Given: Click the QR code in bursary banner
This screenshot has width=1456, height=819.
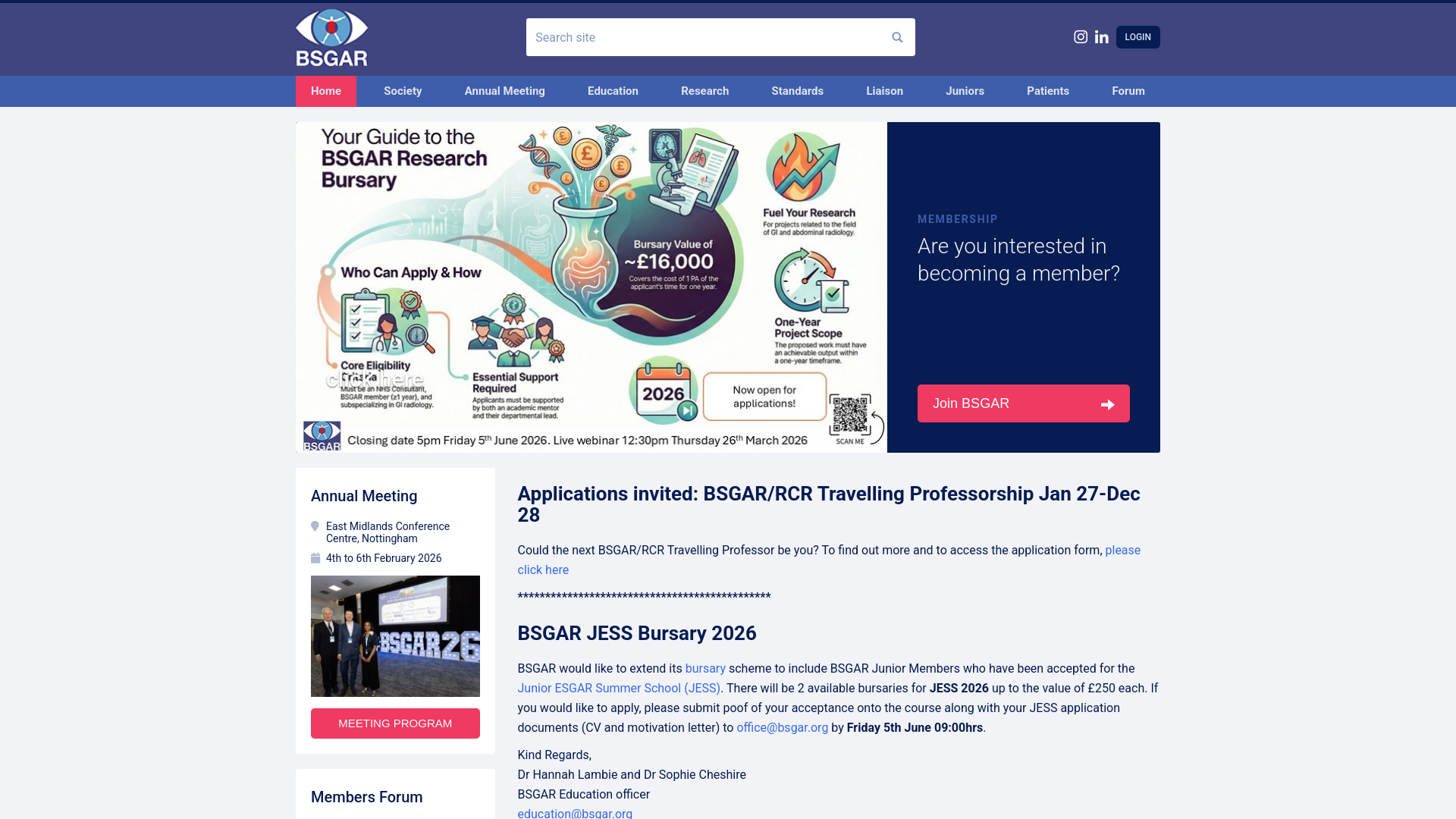Looking at the screenshot, I should click(x=849, y=415).
